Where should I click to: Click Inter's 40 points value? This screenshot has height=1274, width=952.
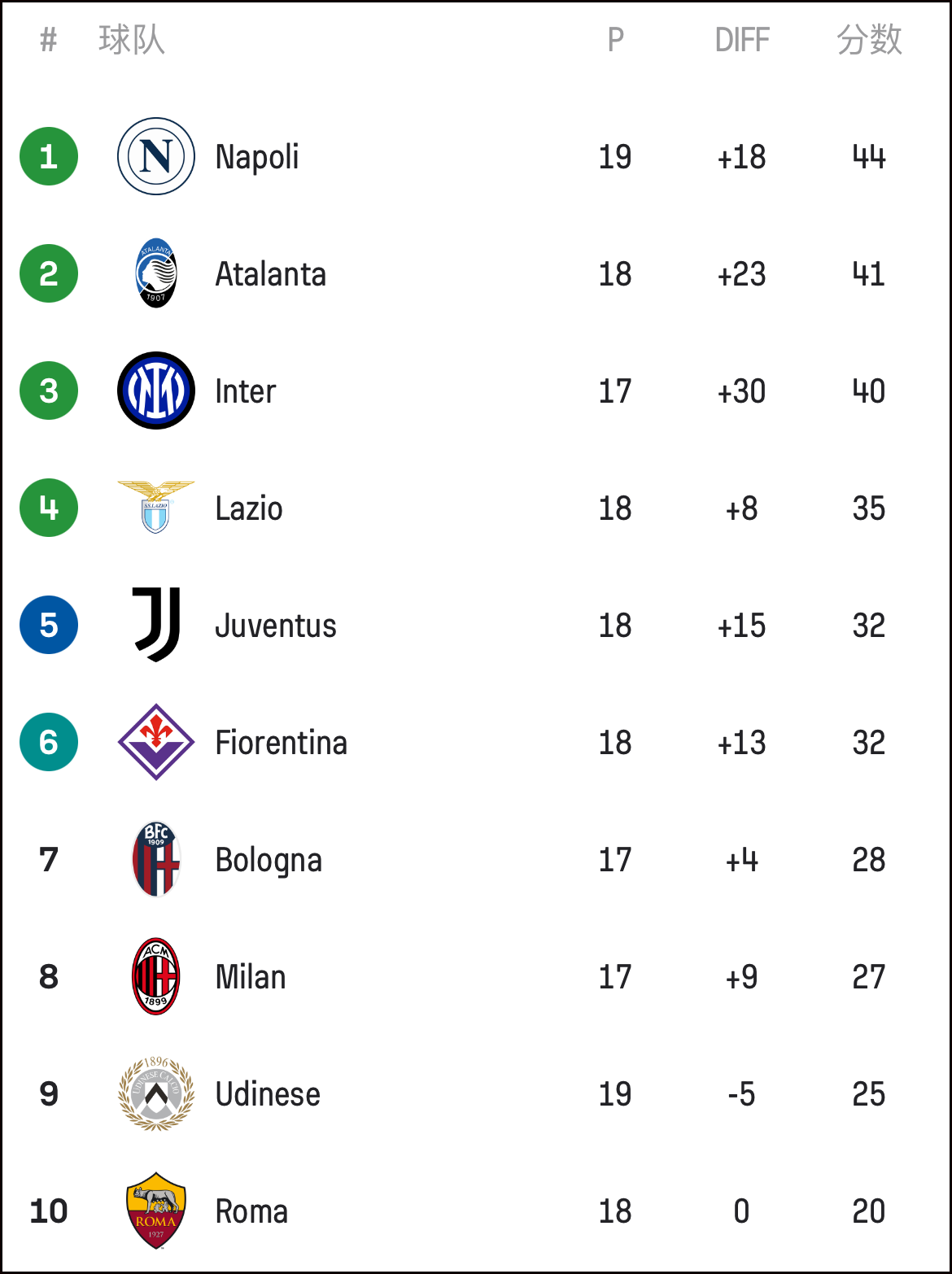[869, 391]
